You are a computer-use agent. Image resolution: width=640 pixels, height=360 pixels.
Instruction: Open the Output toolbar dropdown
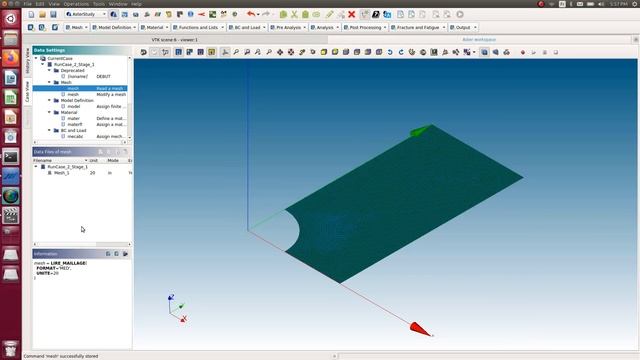tap(463, 27)
